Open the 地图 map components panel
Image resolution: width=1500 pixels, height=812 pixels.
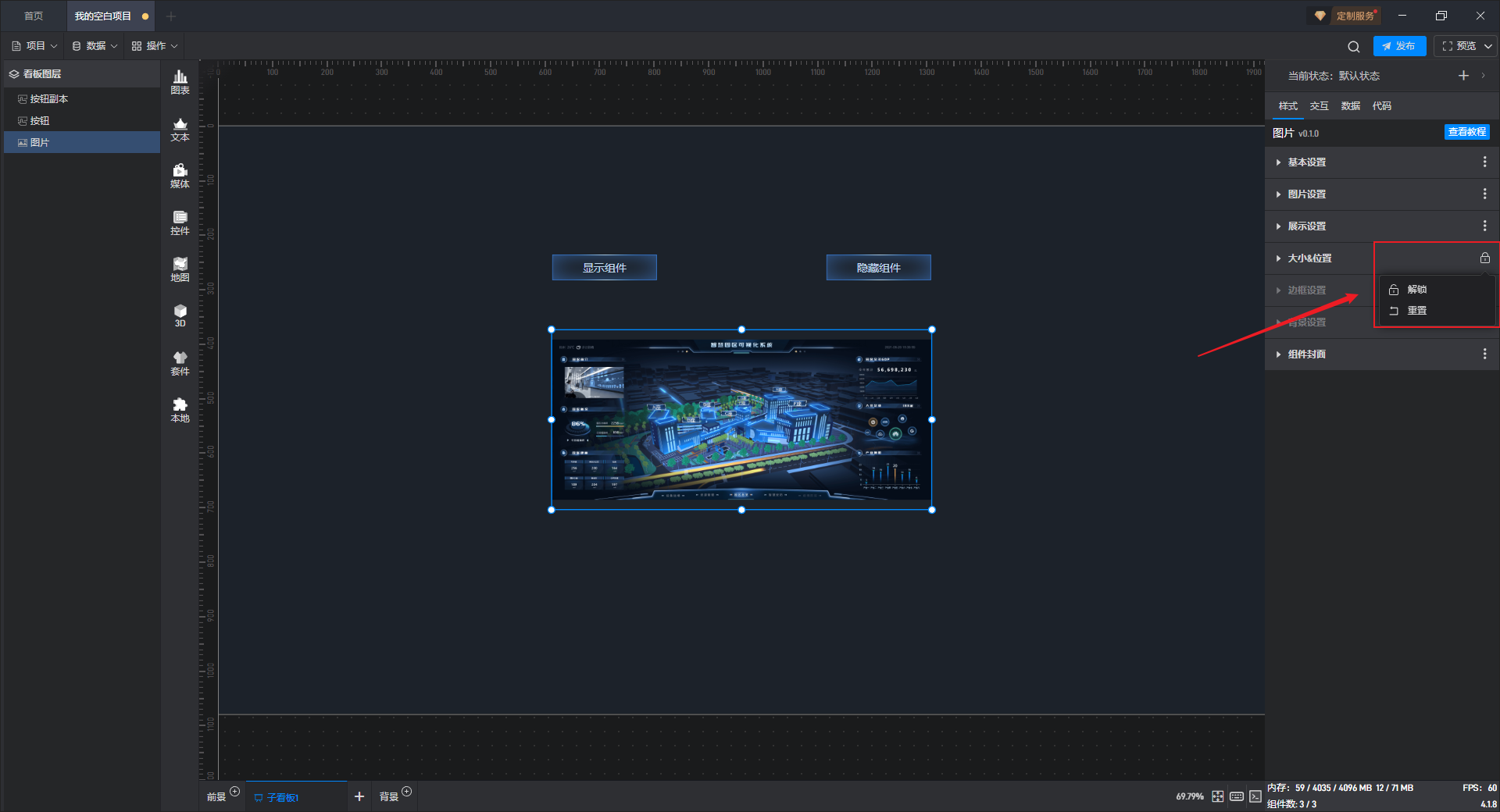(x=180, y=269)
